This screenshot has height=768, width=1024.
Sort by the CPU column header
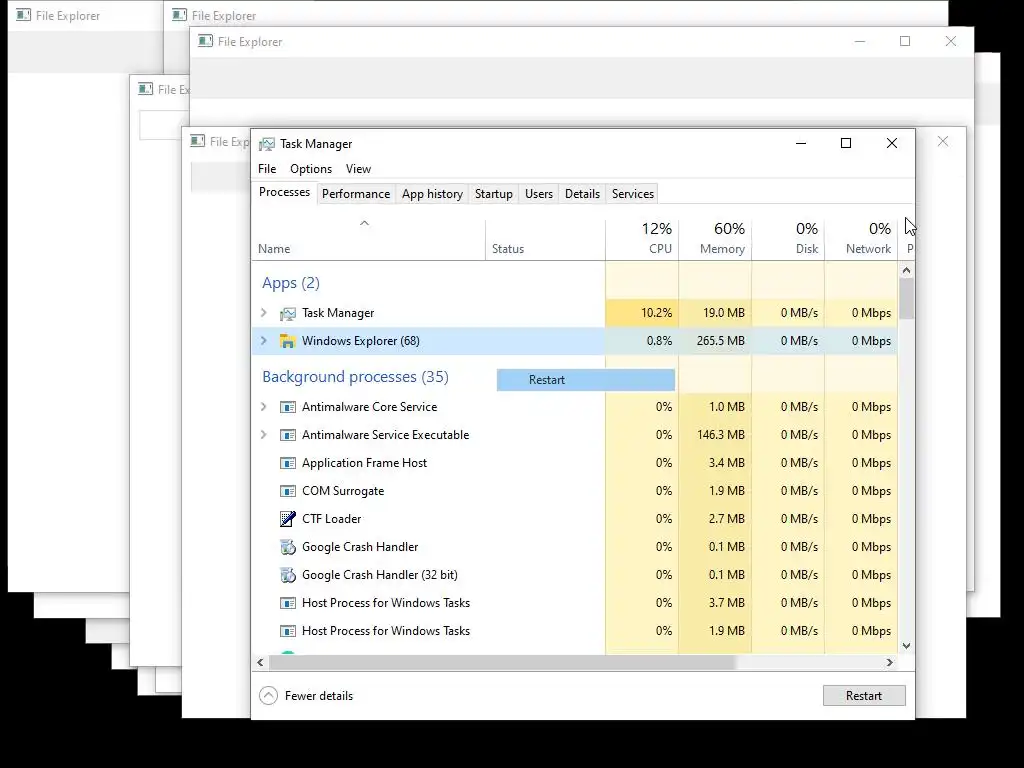click(642, 239)
